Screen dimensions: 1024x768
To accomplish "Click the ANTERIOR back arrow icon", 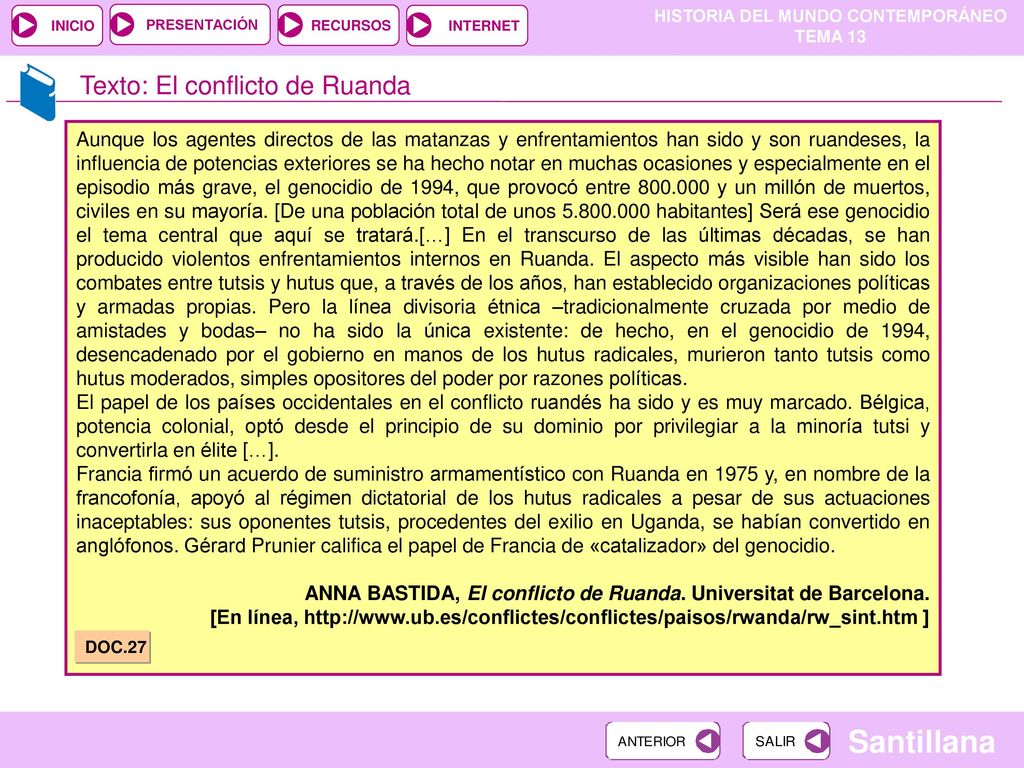I will coord(708,741).
